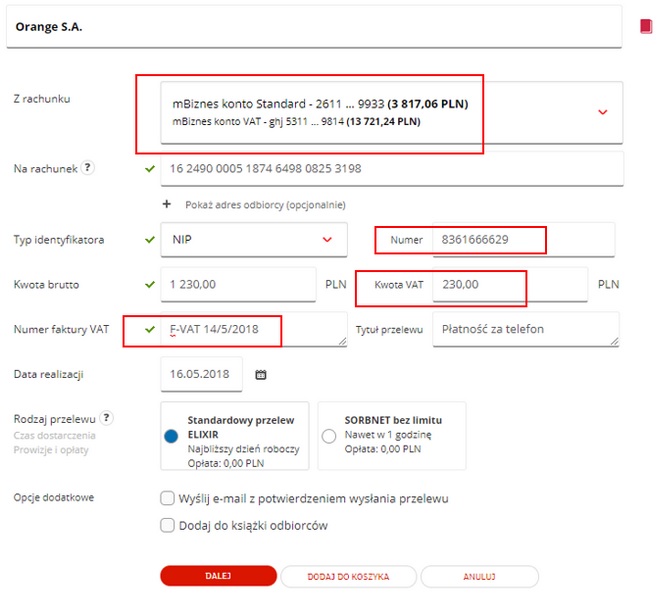Expand the Z rachunku account dropdown arrow
Screen dimensions: 670x593
coord(602,112)
